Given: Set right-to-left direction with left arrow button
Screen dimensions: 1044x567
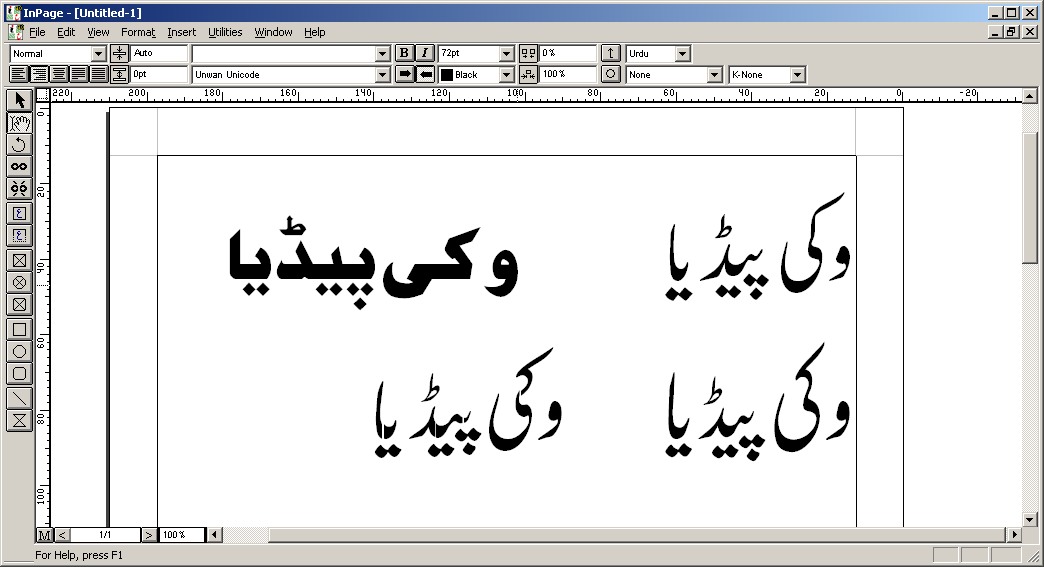Looking at the screenshot, I should click(x=425, y=75).
